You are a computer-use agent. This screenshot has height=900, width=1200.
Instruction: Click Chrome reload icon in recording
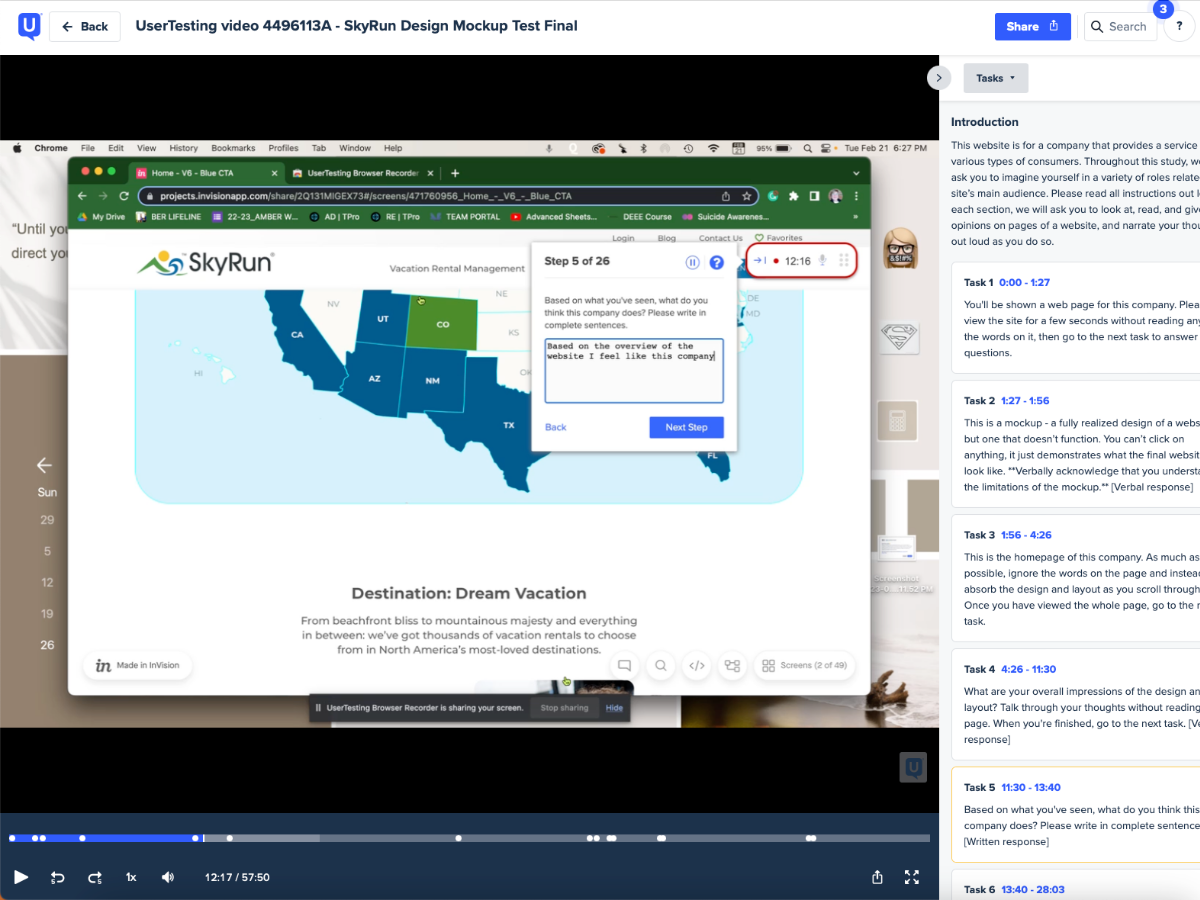coord(124,196)
